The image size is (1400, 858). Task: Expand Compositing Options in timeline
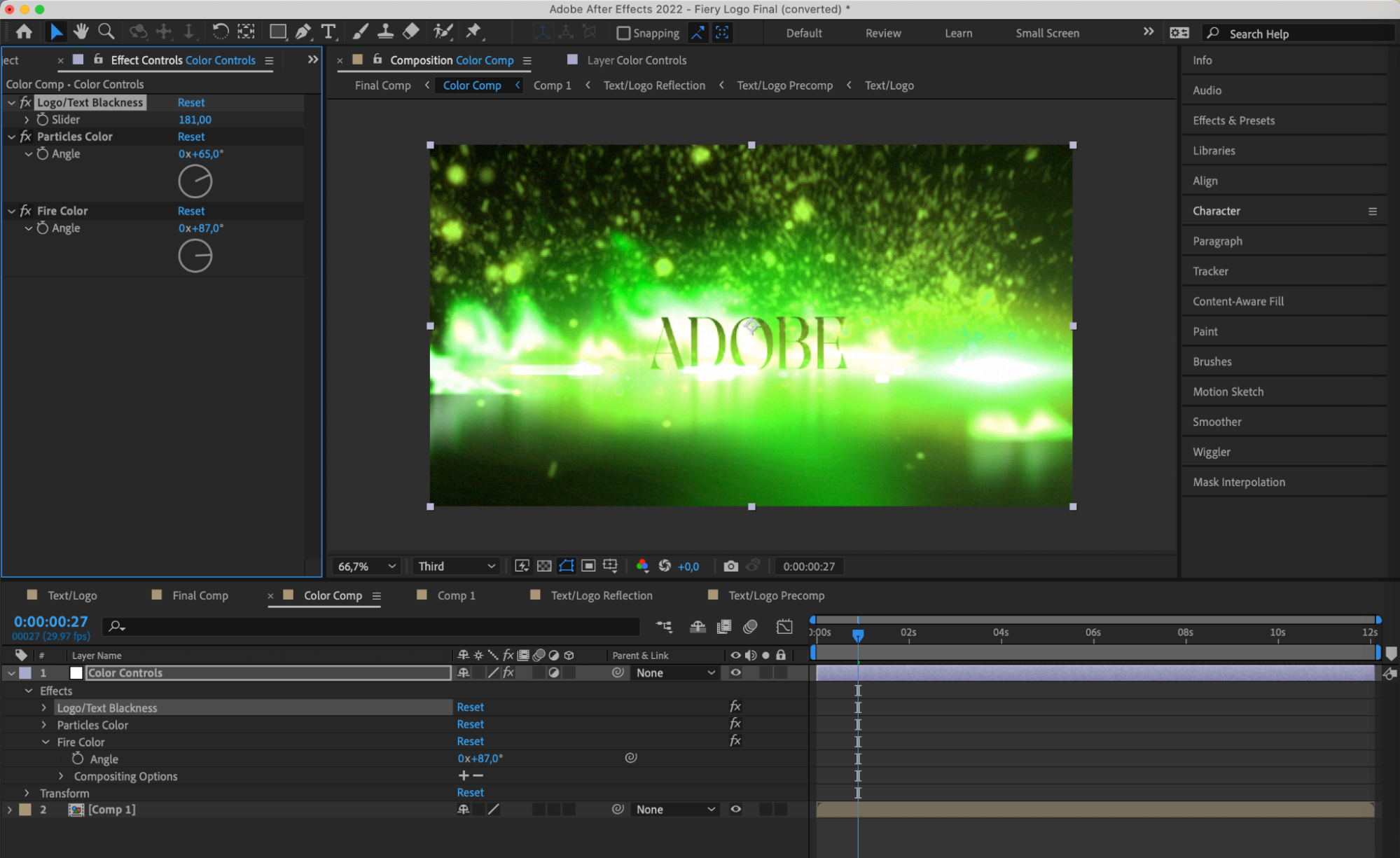click(61, 776)
